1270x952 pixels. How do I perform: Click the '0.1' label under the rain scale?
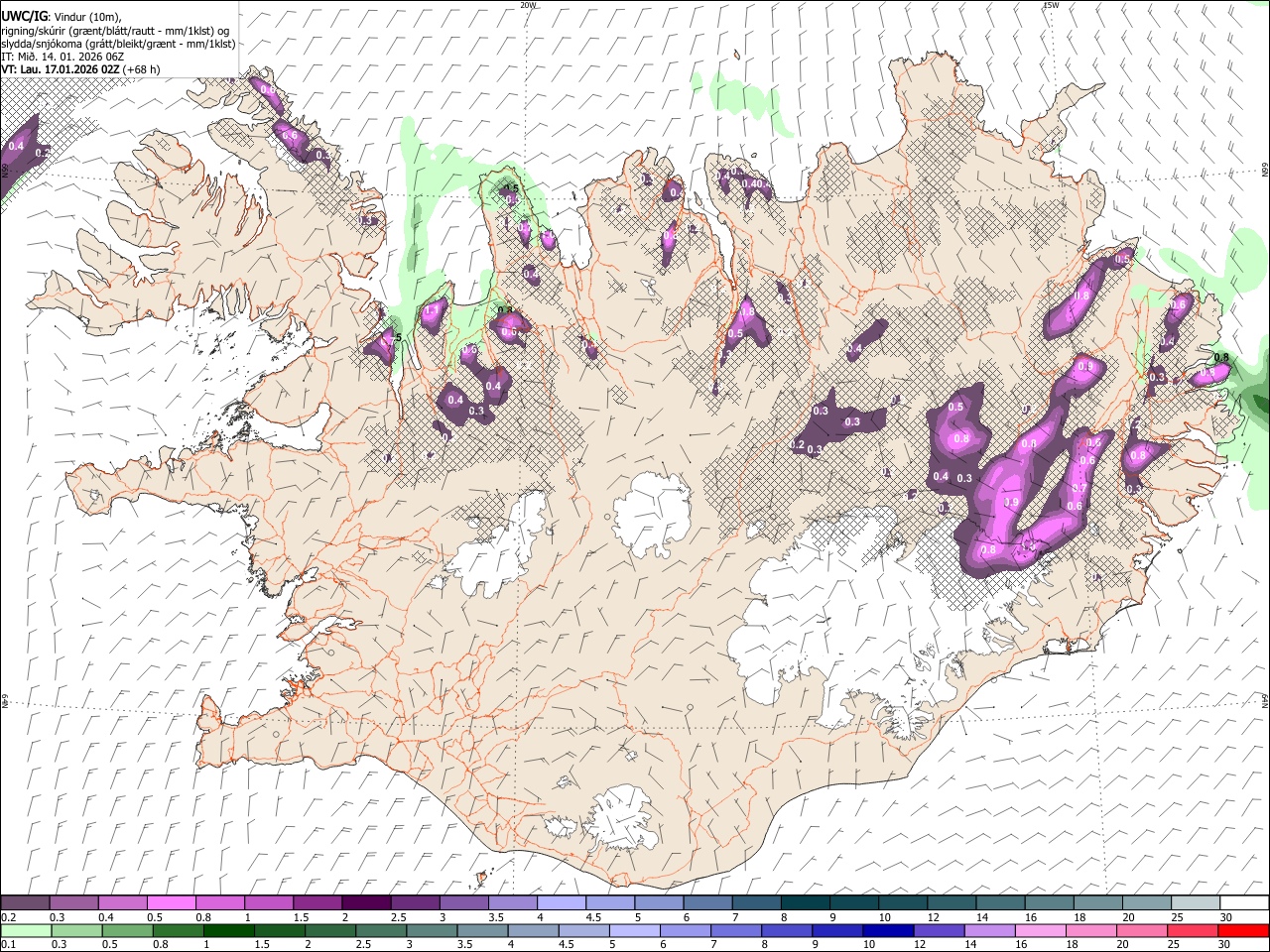tap(8, 945)
